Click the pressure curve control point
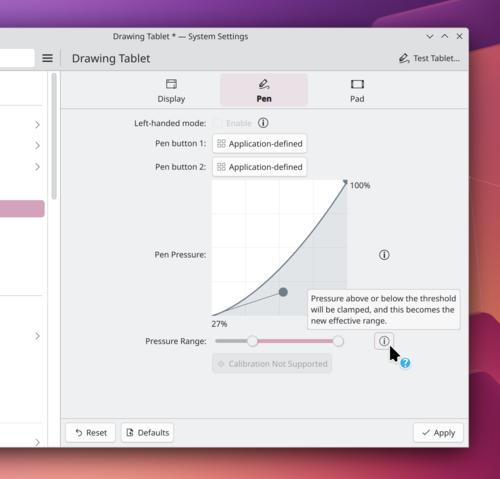Screen dimensions: 500x479 tap(283, 292)
